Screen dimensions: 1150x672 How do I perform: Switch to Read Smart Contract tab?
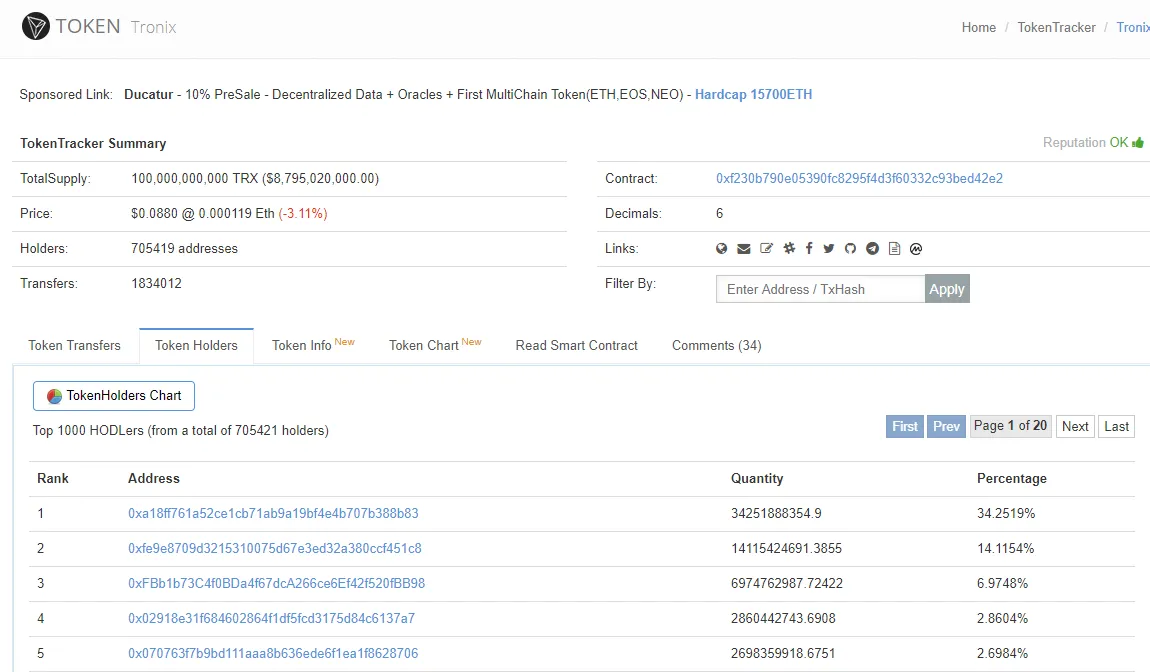pos(576,346)
